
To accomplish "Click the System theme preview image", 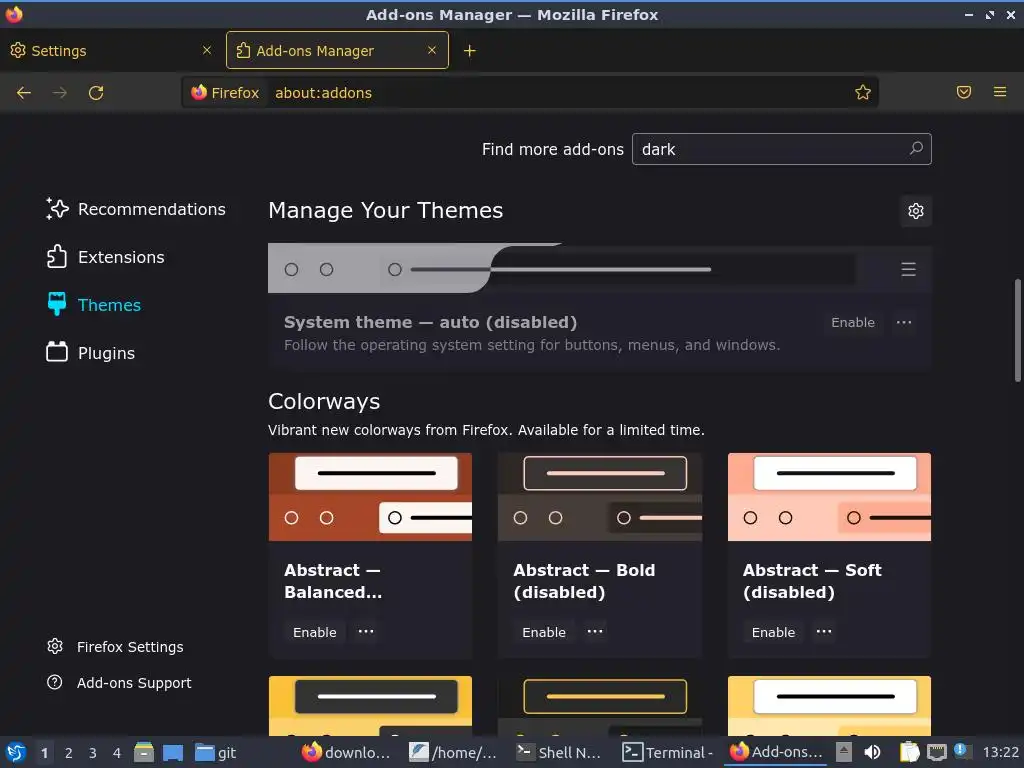I will coord(600,268).
